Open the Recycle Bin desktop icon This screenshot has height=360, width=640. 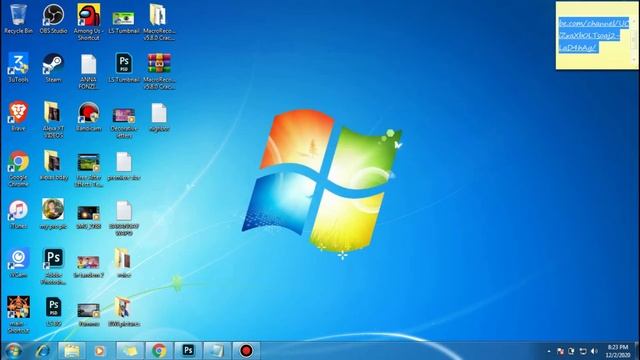18,19
